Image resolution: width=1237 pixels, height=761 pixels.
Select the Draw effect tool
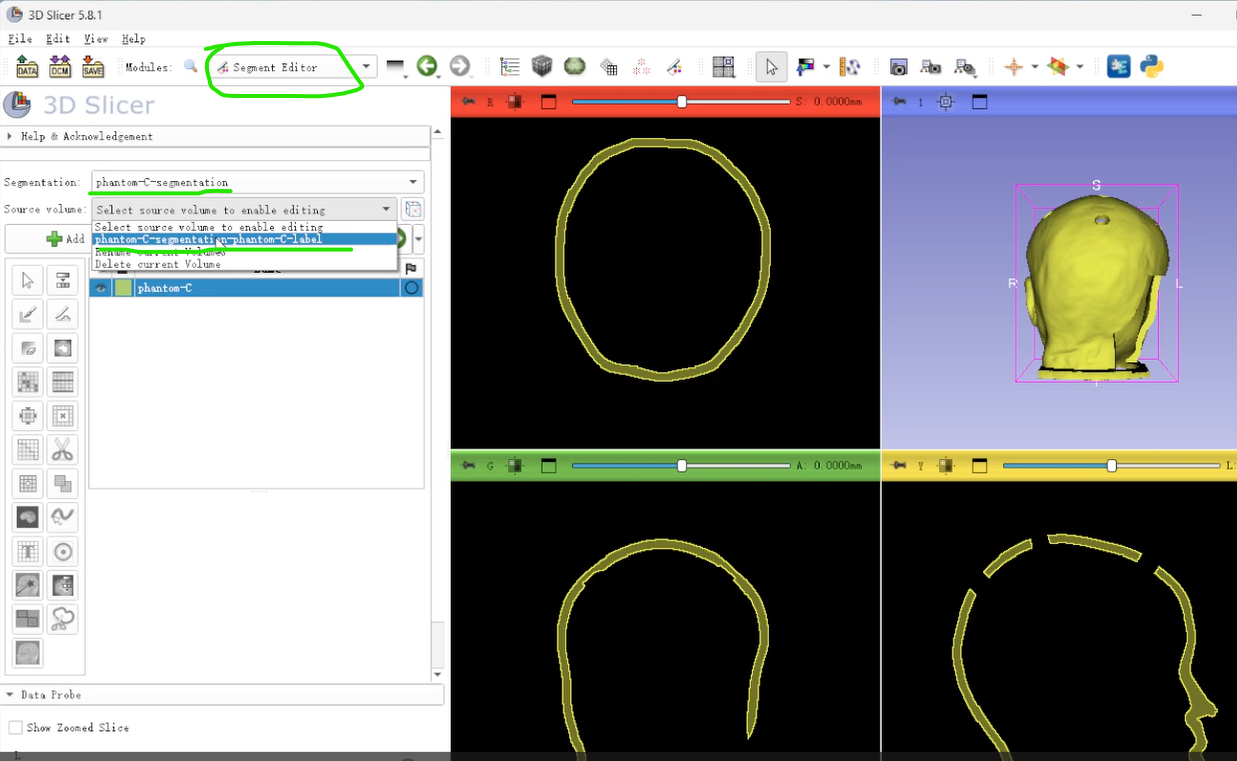click(62, 315)
